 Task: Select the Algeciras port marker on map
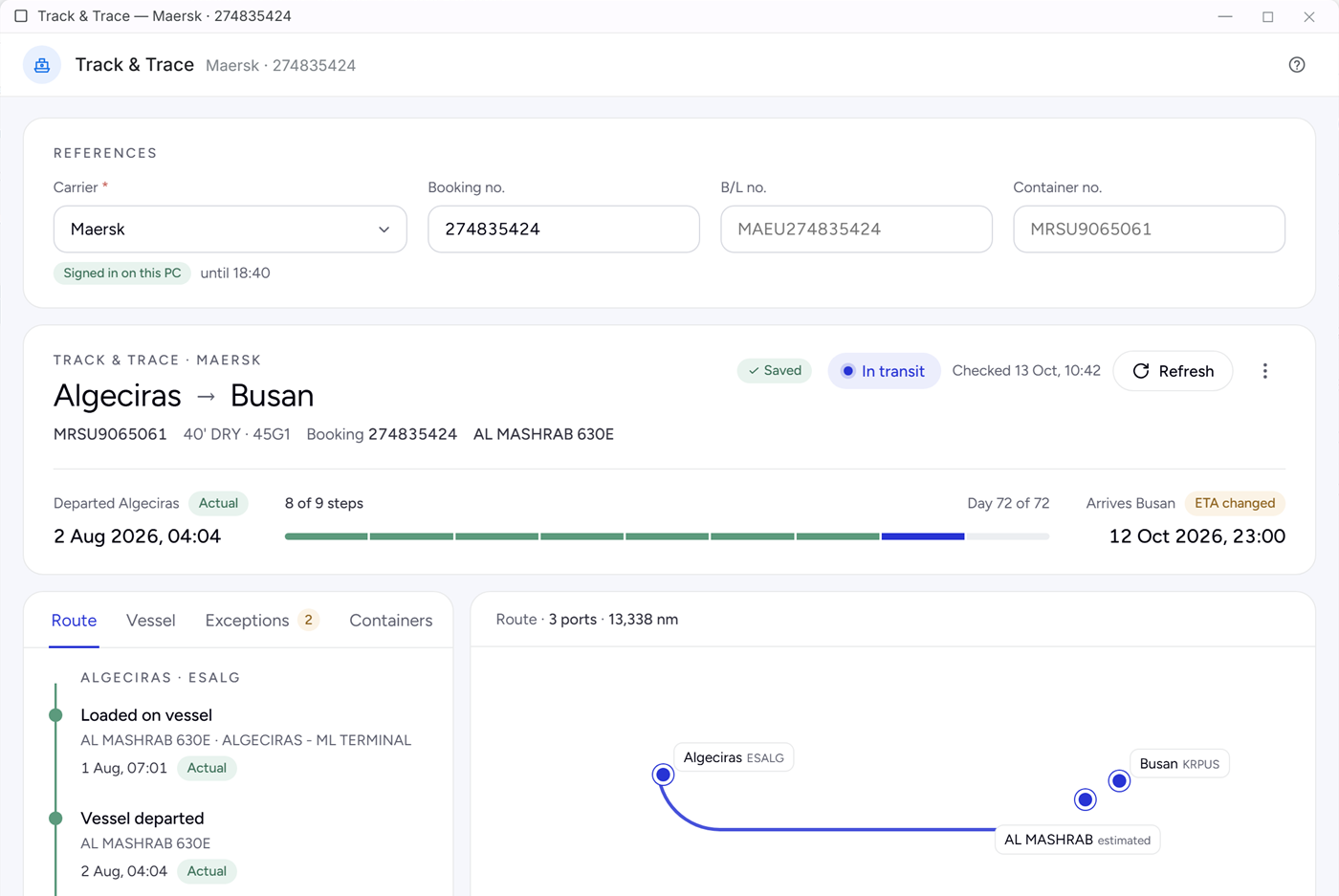[663, 775]
